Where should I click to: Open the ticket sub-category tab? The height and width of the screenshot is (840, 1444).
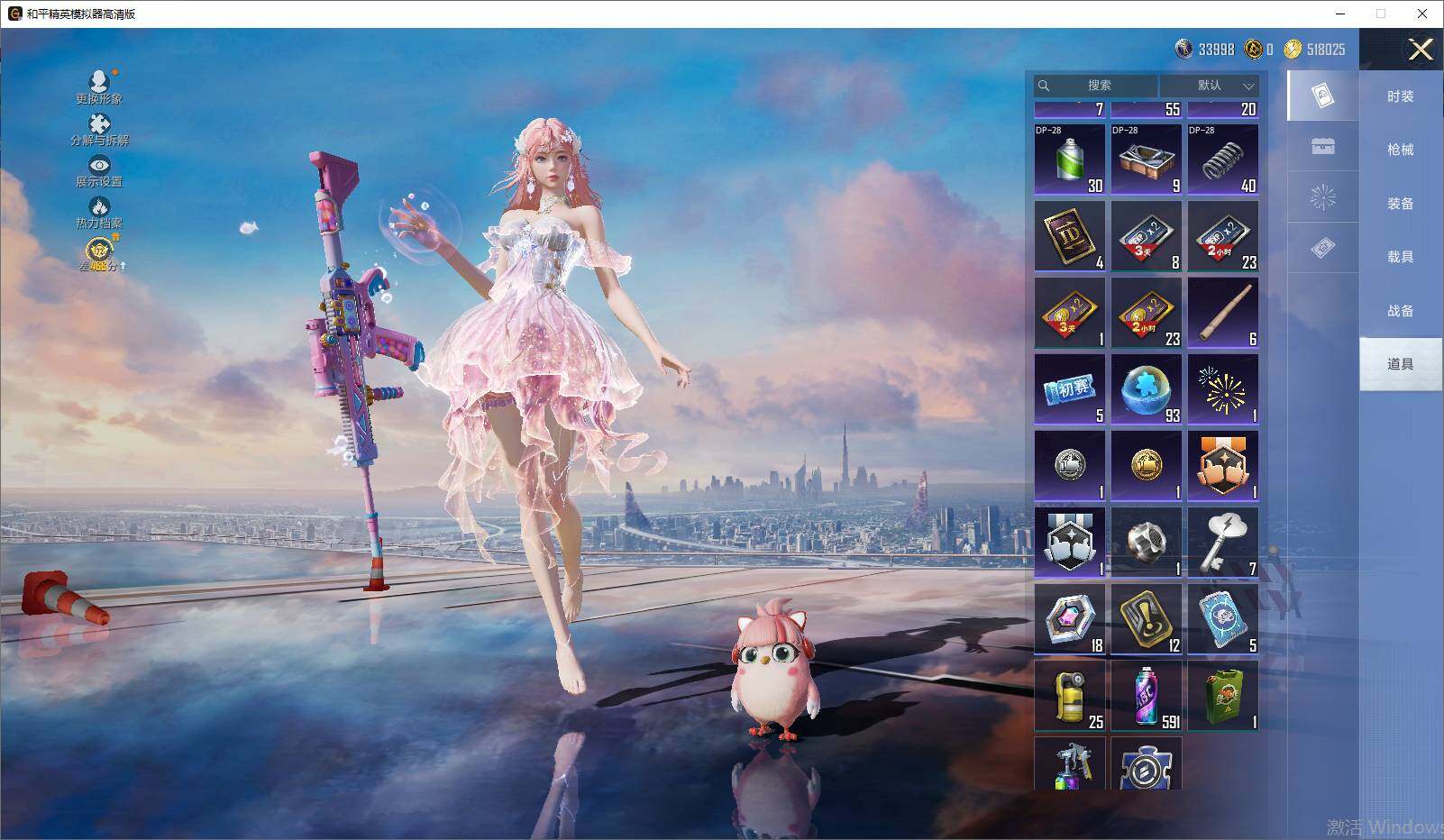coord(1322,247)
